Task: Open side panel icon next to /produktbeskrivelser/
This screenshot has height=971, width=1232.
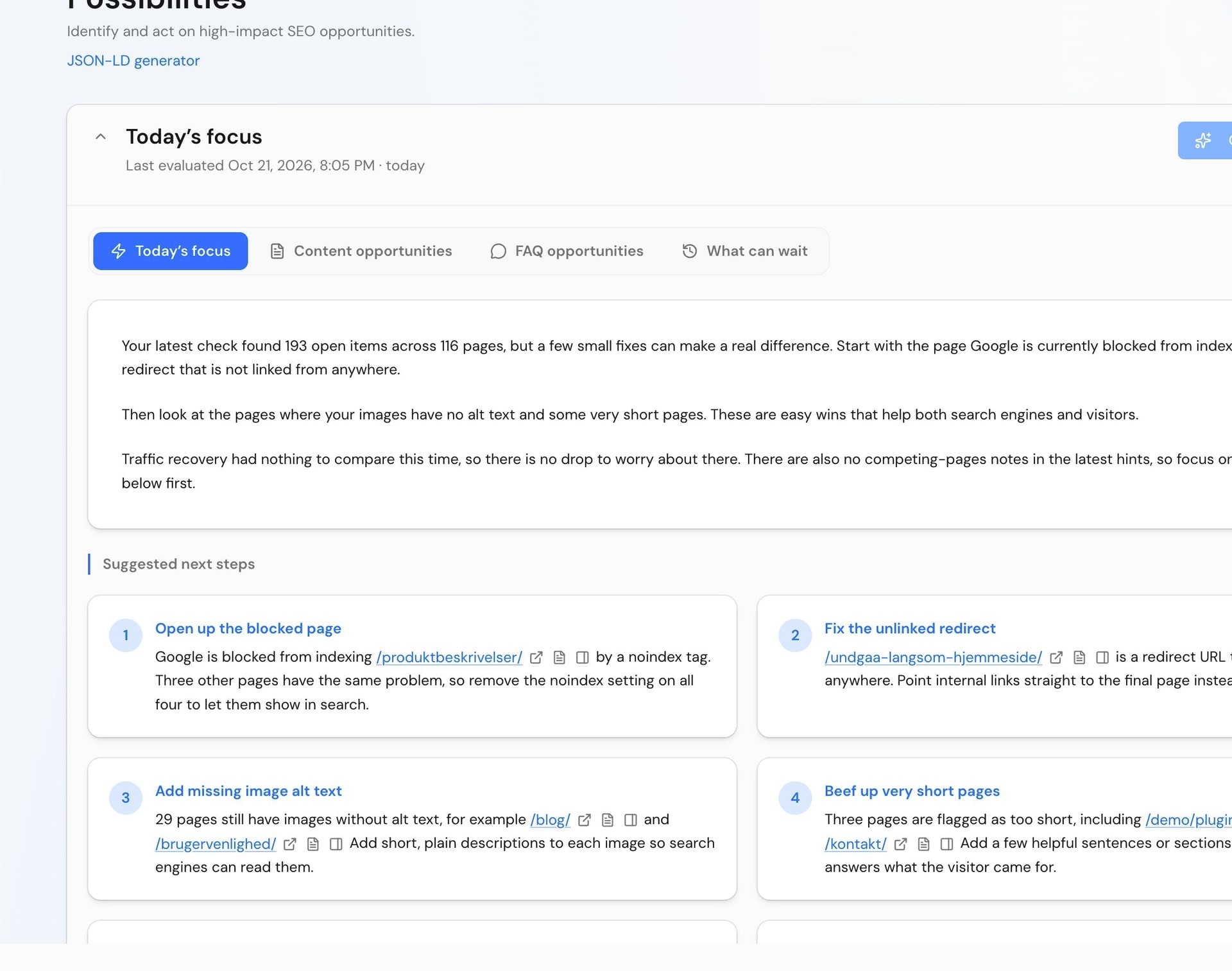Action: point(583,657)
